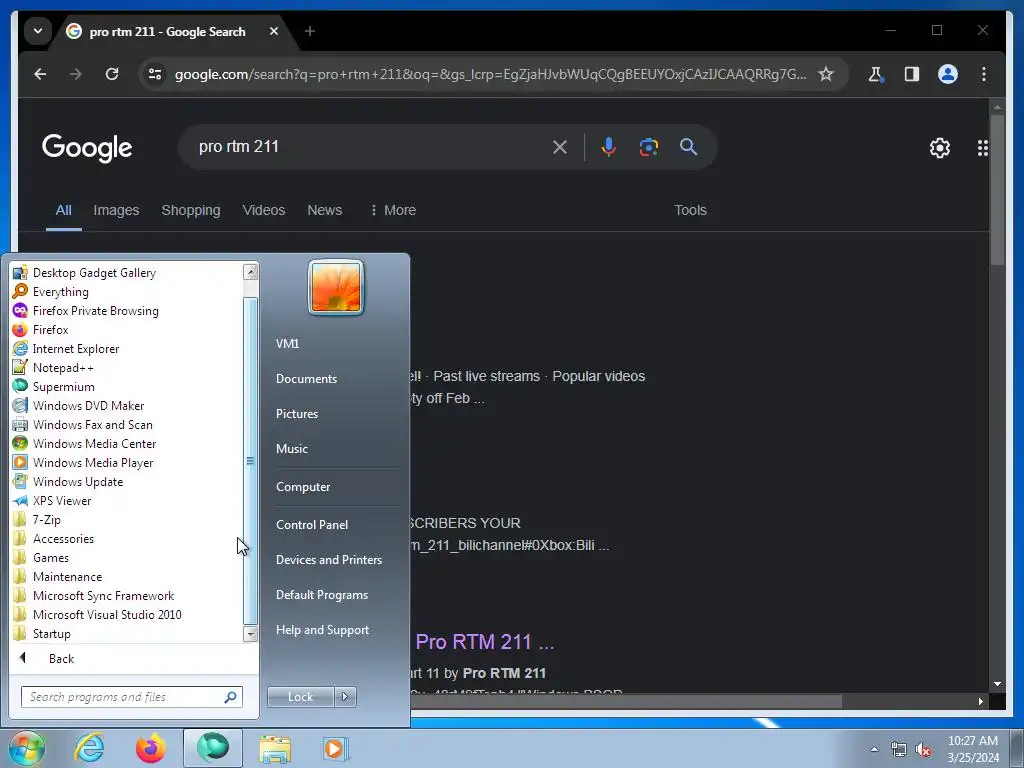Open Windows Update

click(x=78, y=481)
